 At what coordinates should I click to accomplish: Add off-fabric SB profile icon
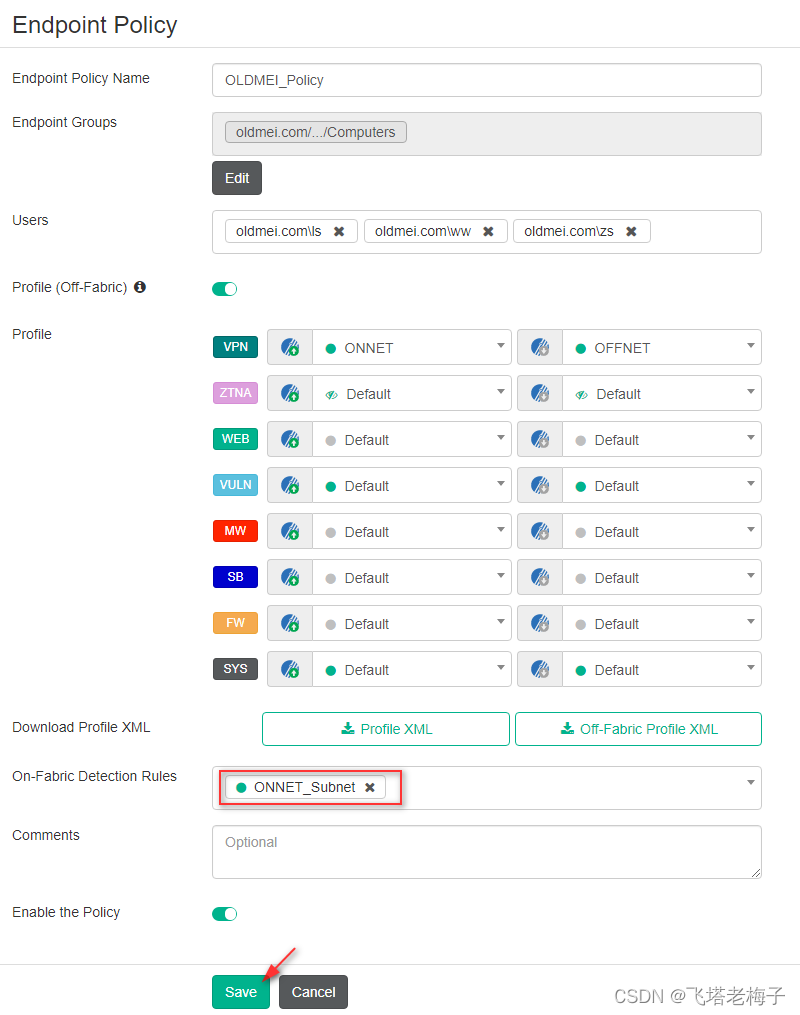(540, 577)
